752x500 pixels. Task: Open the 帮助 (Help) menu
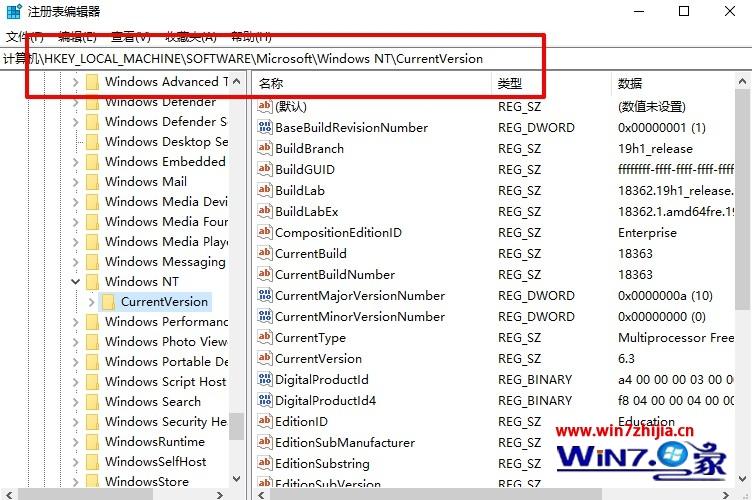pos(251,36)
